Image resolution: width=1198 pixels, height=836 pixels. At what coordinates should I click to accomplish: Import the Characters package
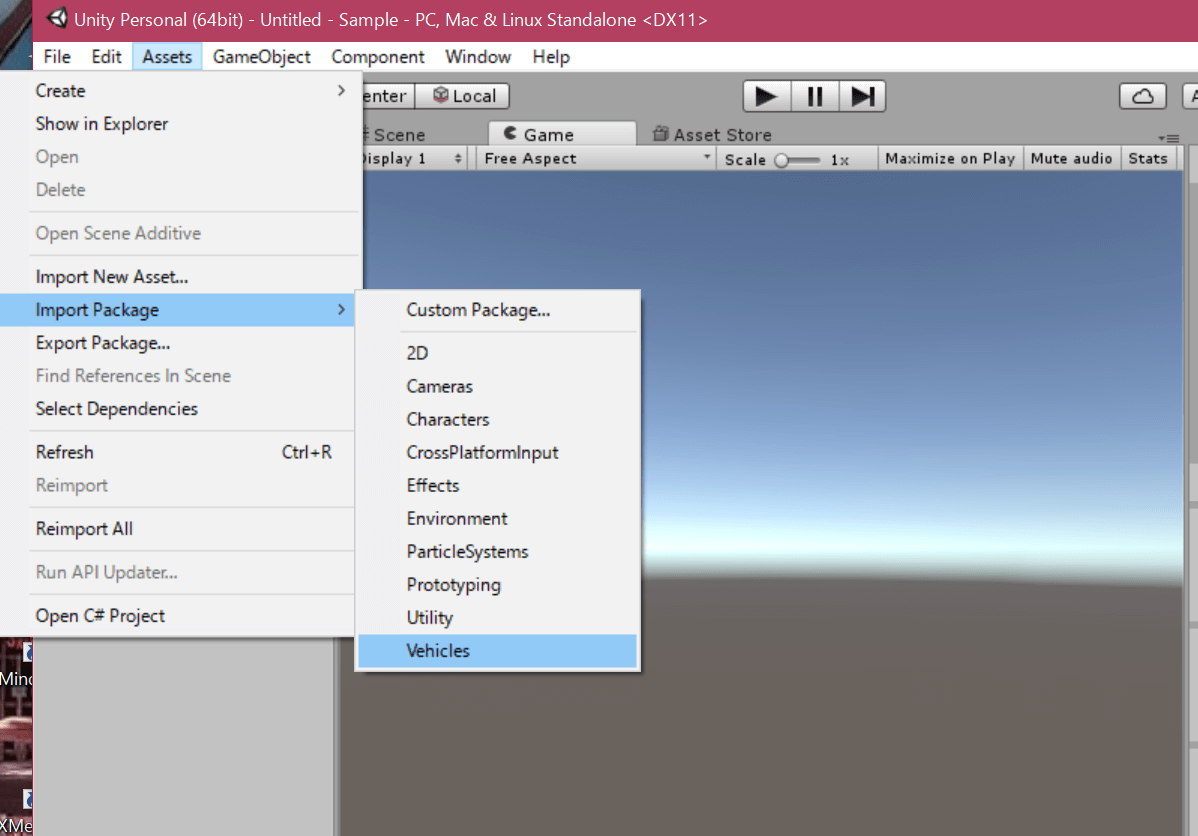click(497, 419)
